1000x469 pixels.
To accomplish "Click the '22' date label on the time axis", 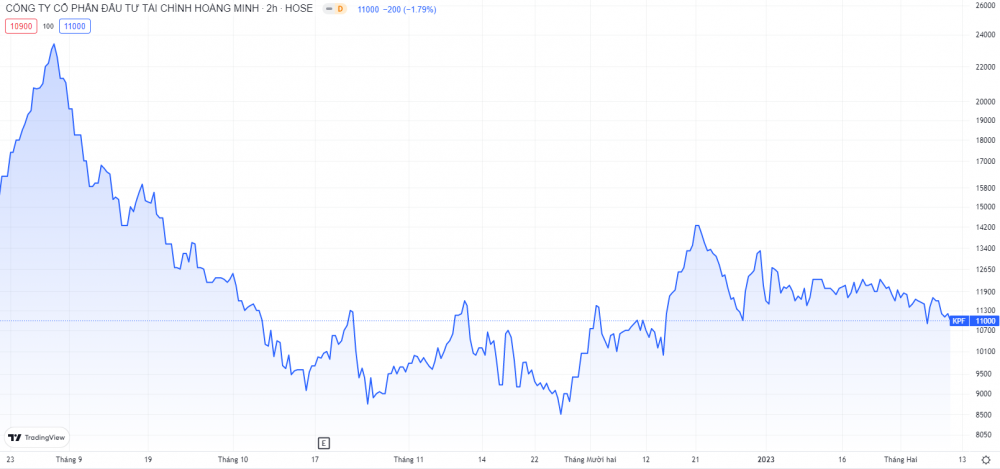I will click(x=534, y=459).
